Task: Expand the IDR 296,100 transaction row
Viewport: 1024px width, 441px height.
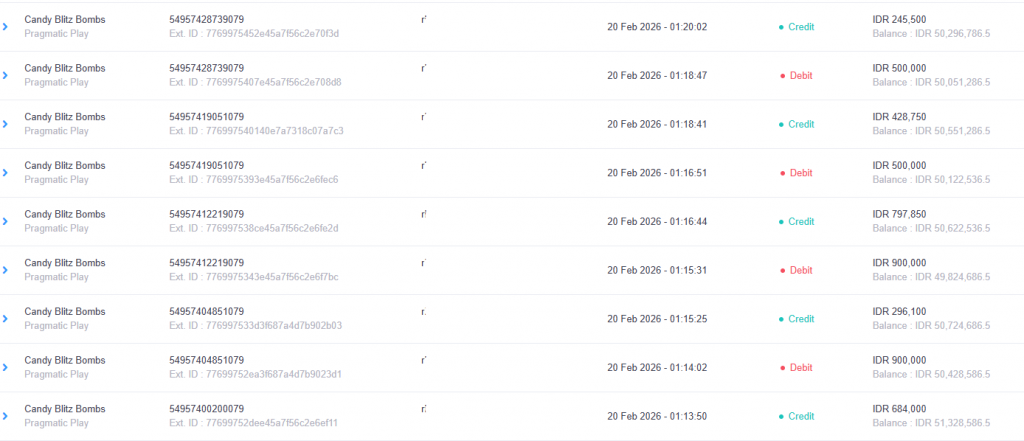Action: [x=5, y=319]
